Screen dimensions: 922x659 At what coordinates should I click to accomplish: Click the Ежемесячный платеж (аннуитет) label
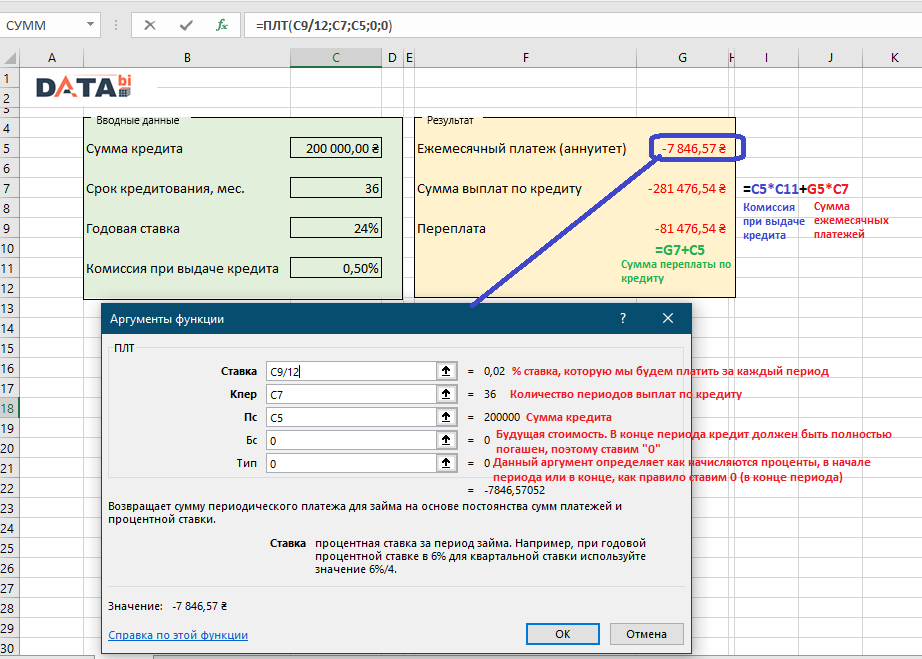pyautogui.click(x=522, y=149)
